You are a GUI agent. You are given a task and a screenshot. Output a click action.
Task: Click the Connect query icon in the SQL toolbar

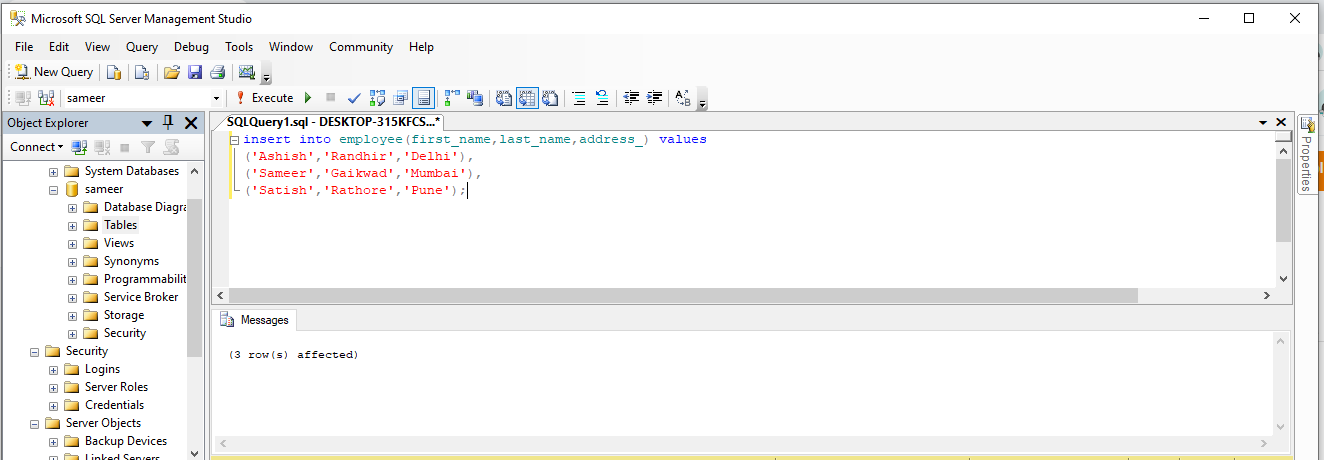click(22, 98)
